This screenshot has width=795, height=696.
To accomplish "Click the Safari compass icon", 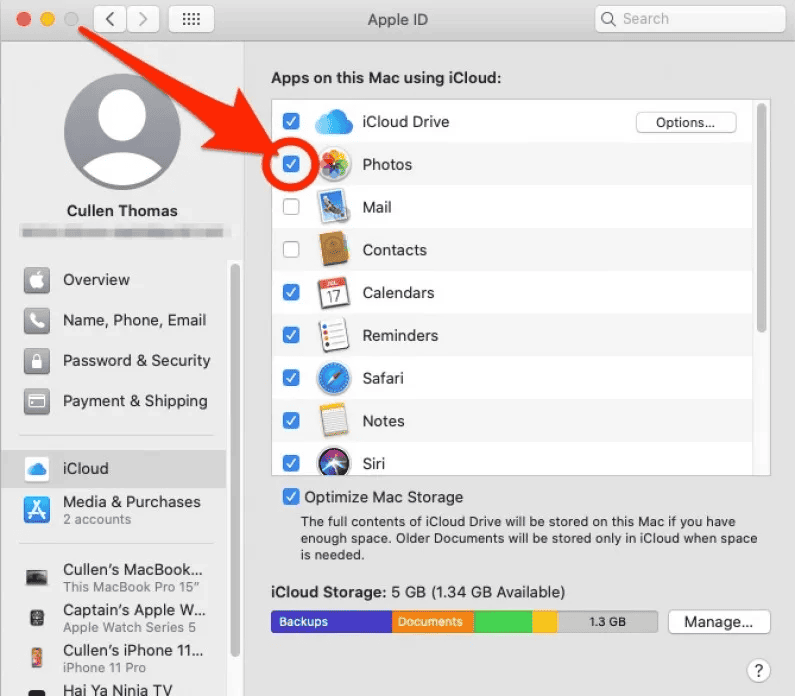I will 334,378.
